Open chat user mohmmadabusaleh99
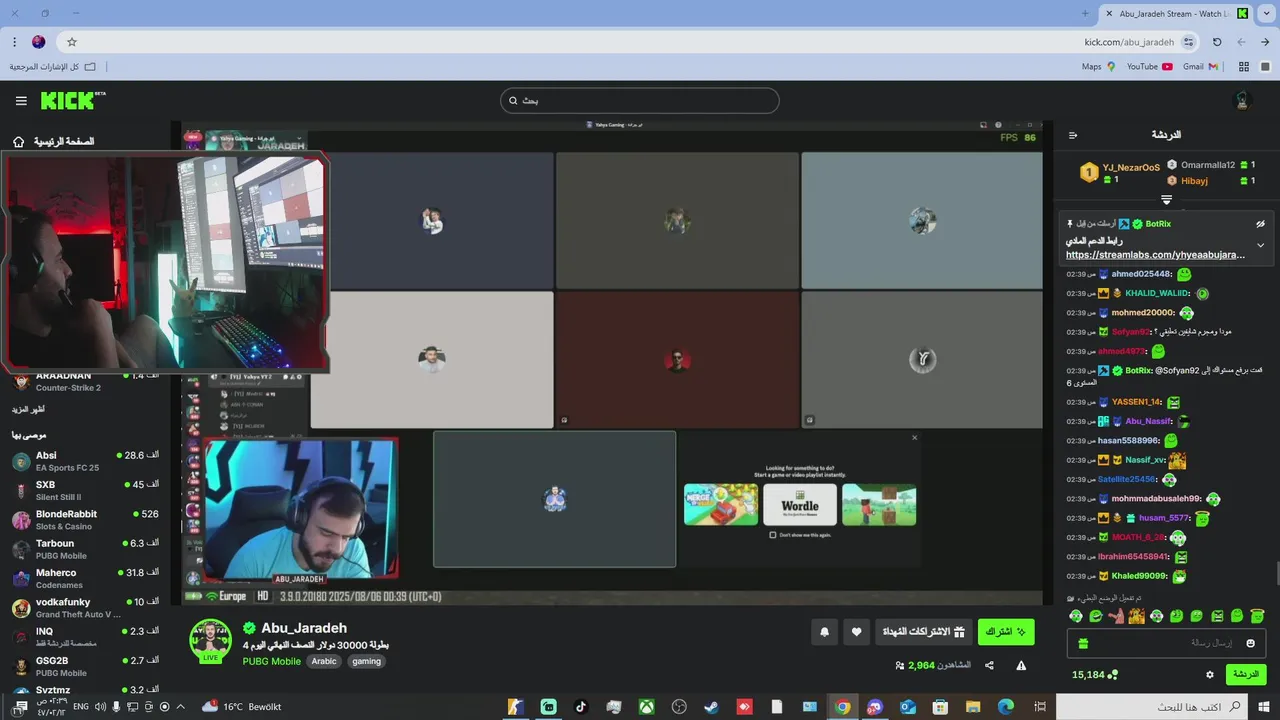Image resolution: width=1280 pixels, height=720 pixels. [1156, 499]
